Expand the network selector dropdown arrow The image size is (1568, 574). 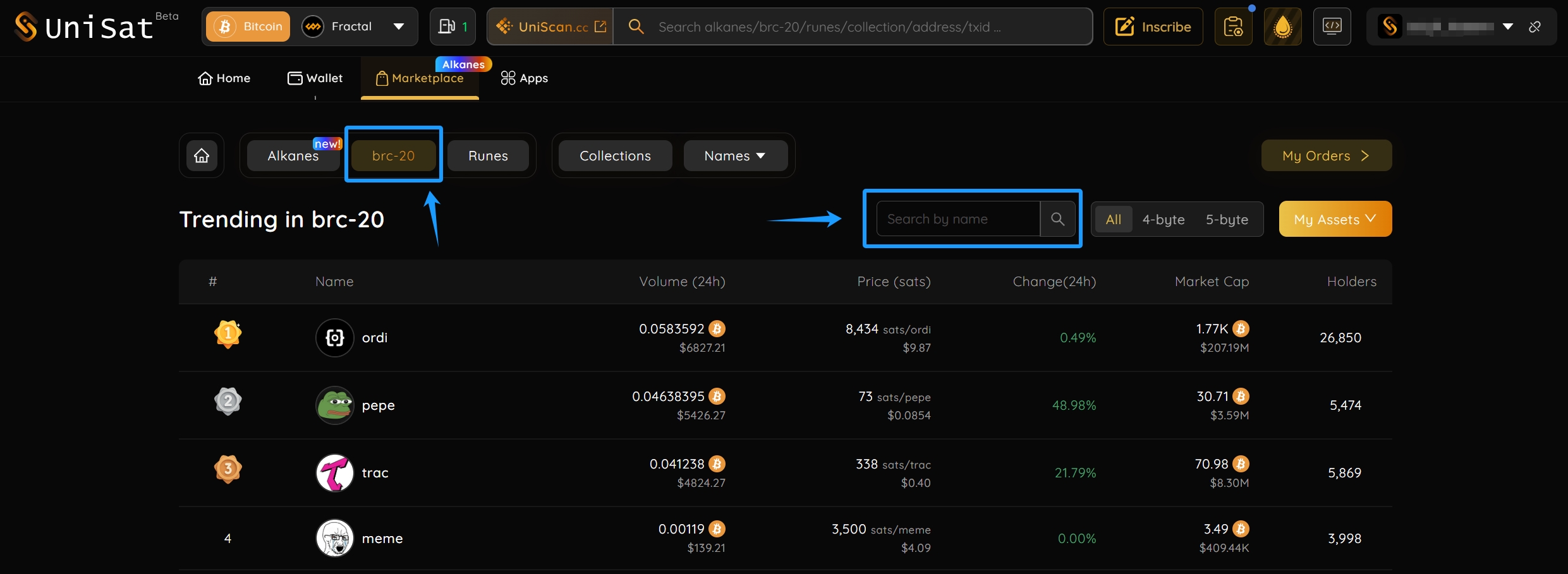click(x=399, y=27)
